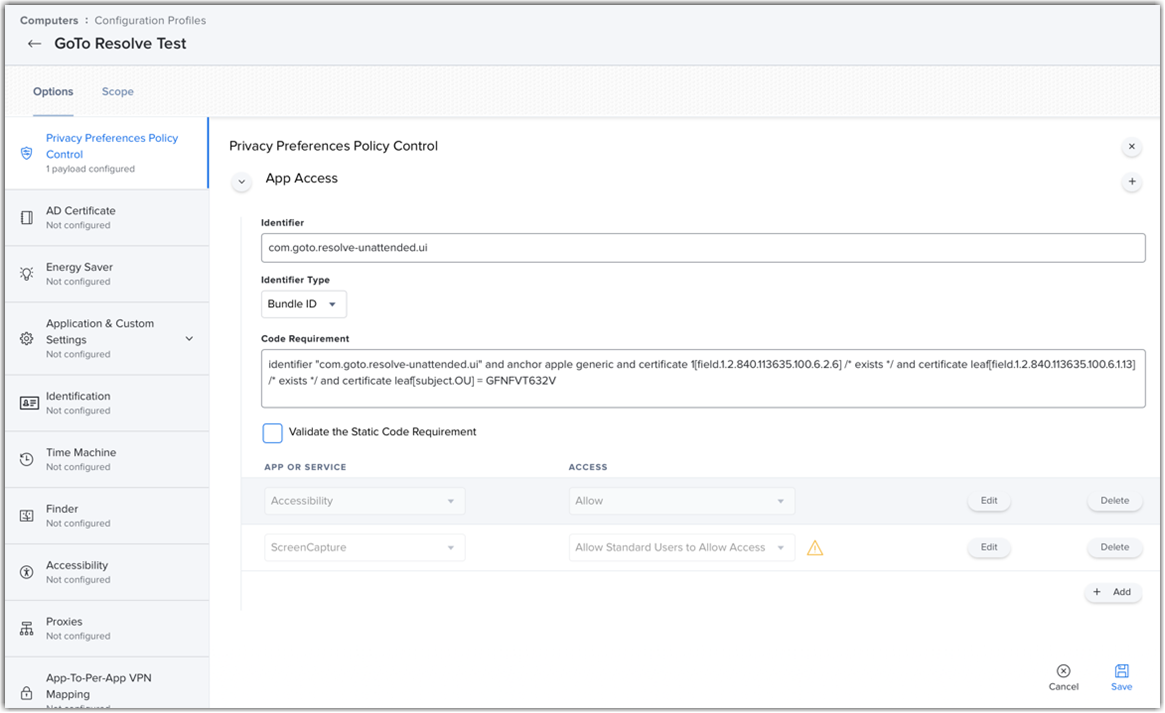Screen dimensions: 1165x713
Task: Open the Accessibility service dropdown
Action: (x=365, y=501)
